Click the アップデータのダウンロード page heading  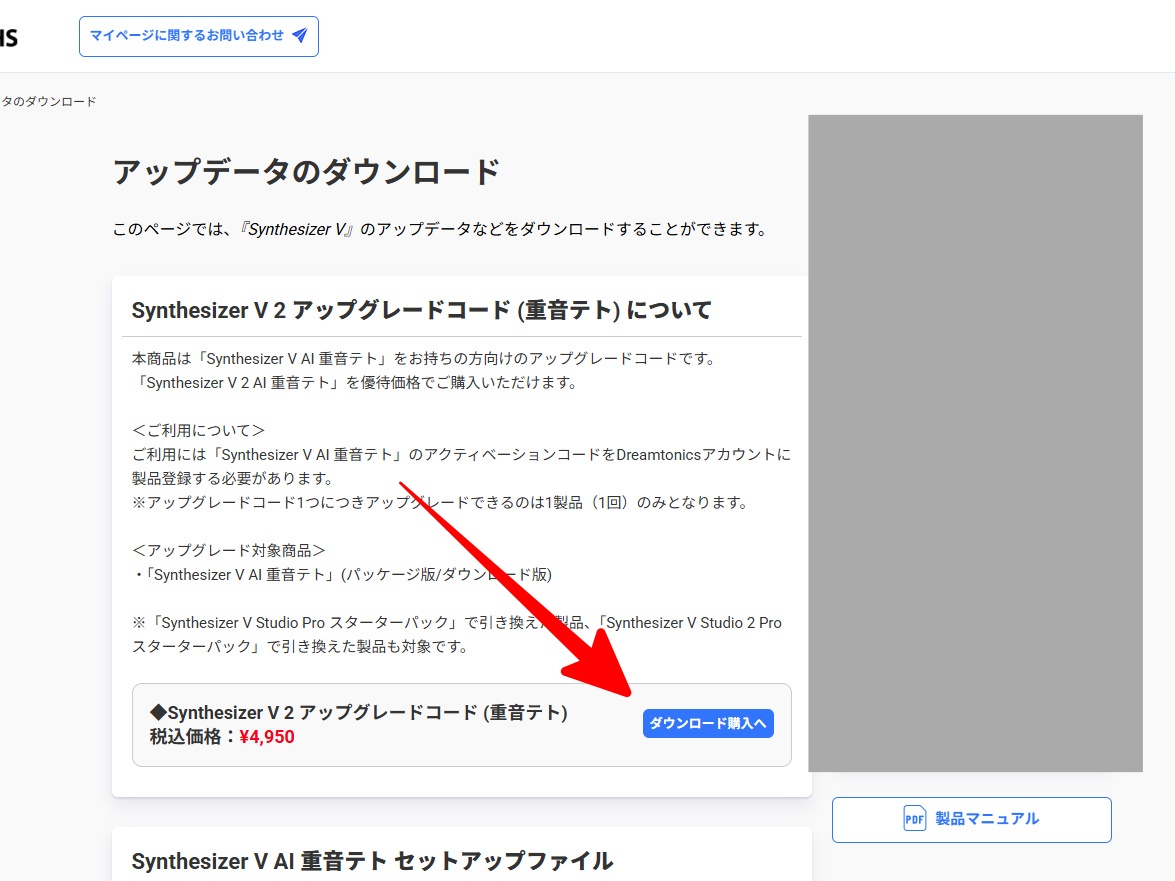point(306,172)
